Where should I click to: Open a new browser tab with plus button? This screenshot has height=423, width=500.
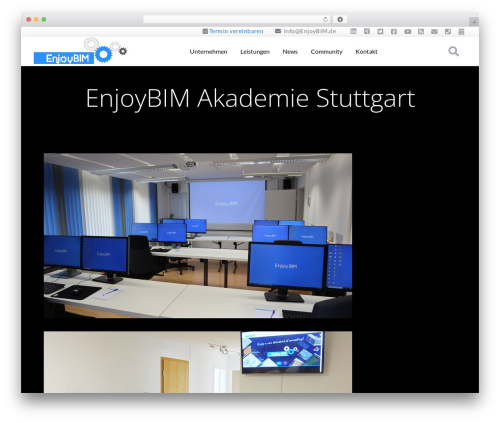pos(474,22)
